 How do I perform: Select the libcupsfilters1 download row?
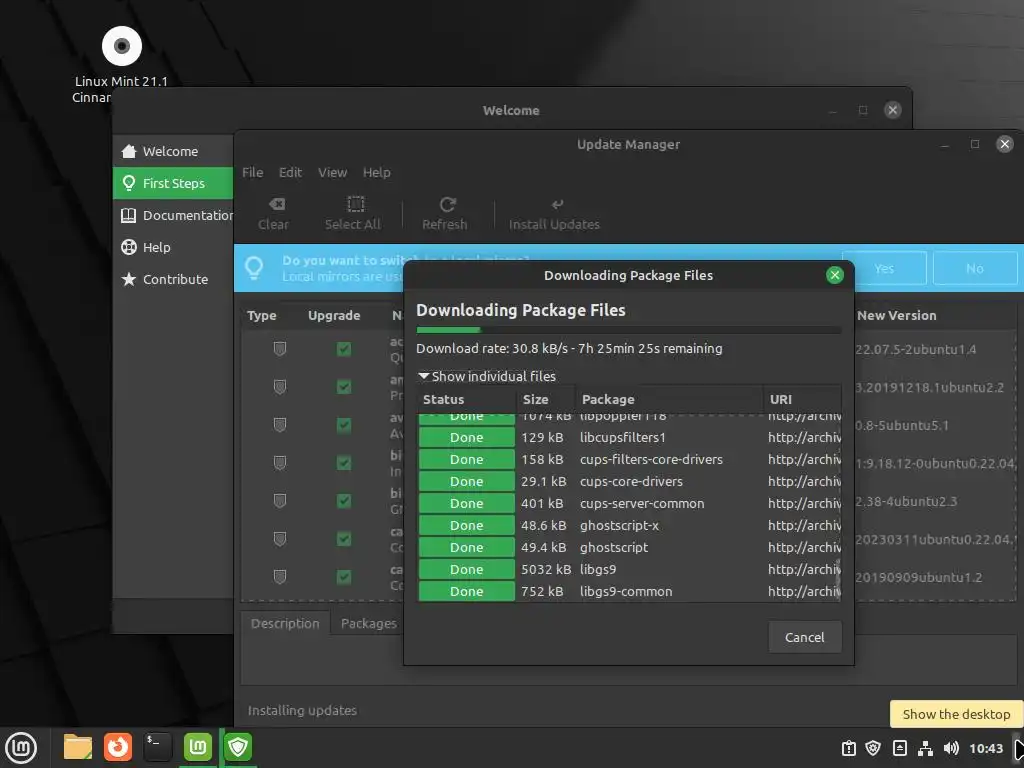tap(630, 438)
